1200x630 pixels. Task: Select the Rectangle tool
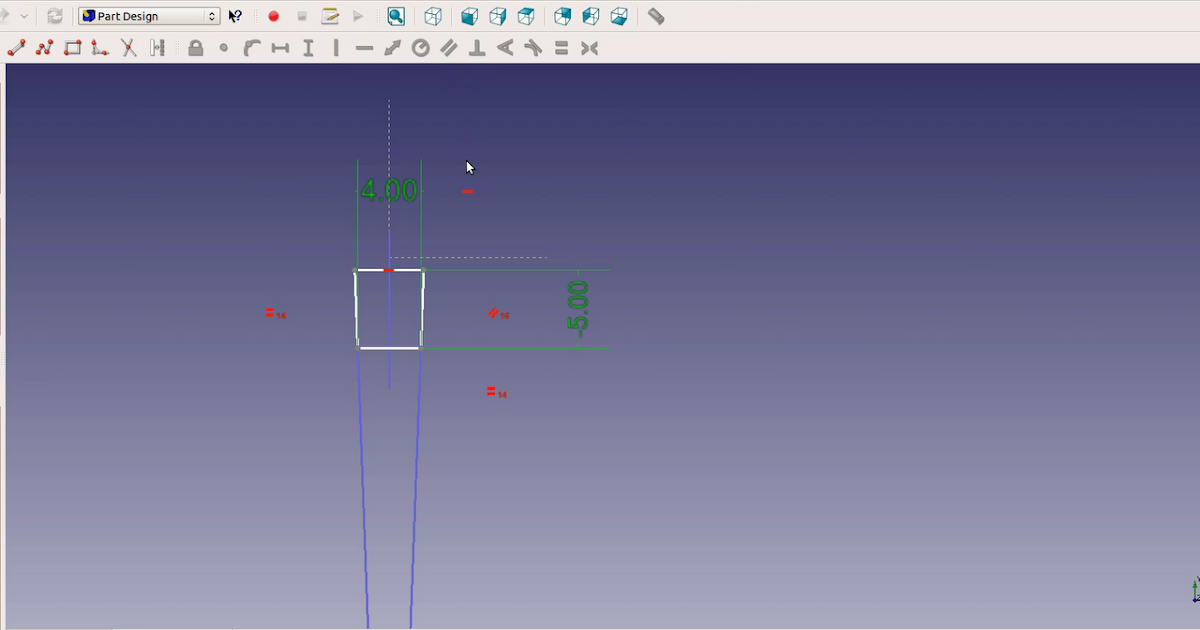click(72, 47)
